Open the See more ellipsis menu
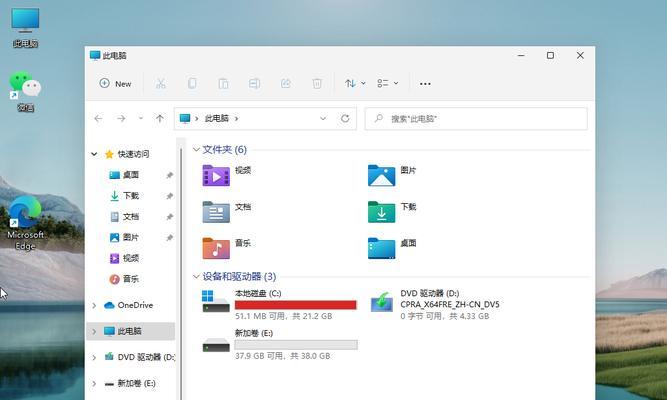Viewport: 667px width, 400px height. point(425,84)
